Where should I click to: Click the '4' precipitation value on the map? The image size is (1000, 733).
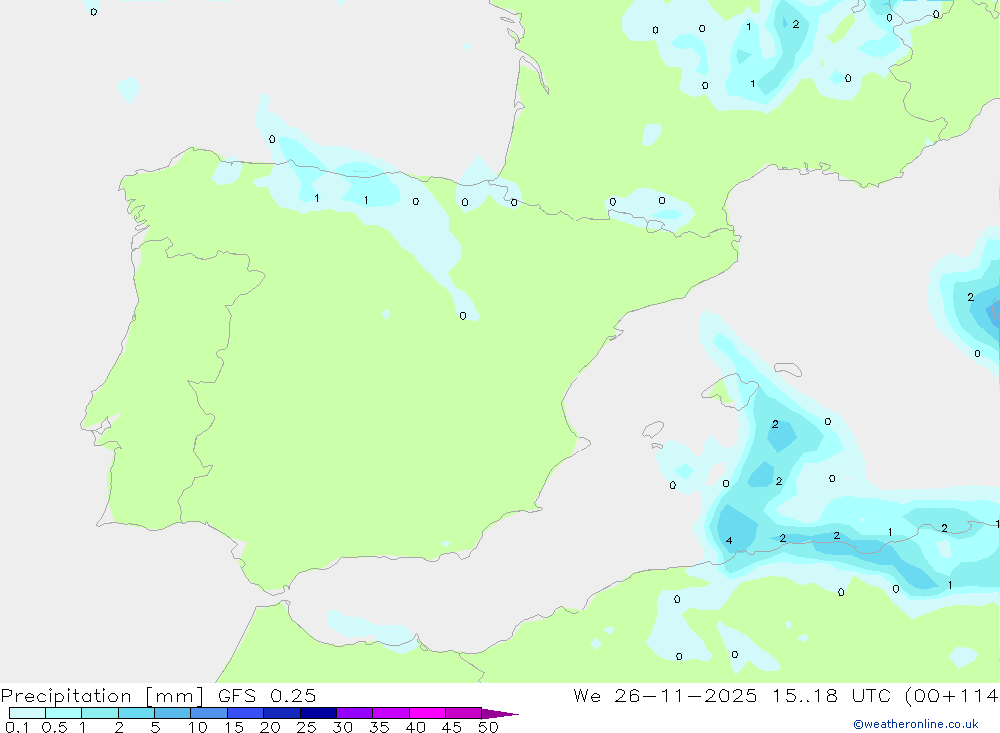coord(729,541)
